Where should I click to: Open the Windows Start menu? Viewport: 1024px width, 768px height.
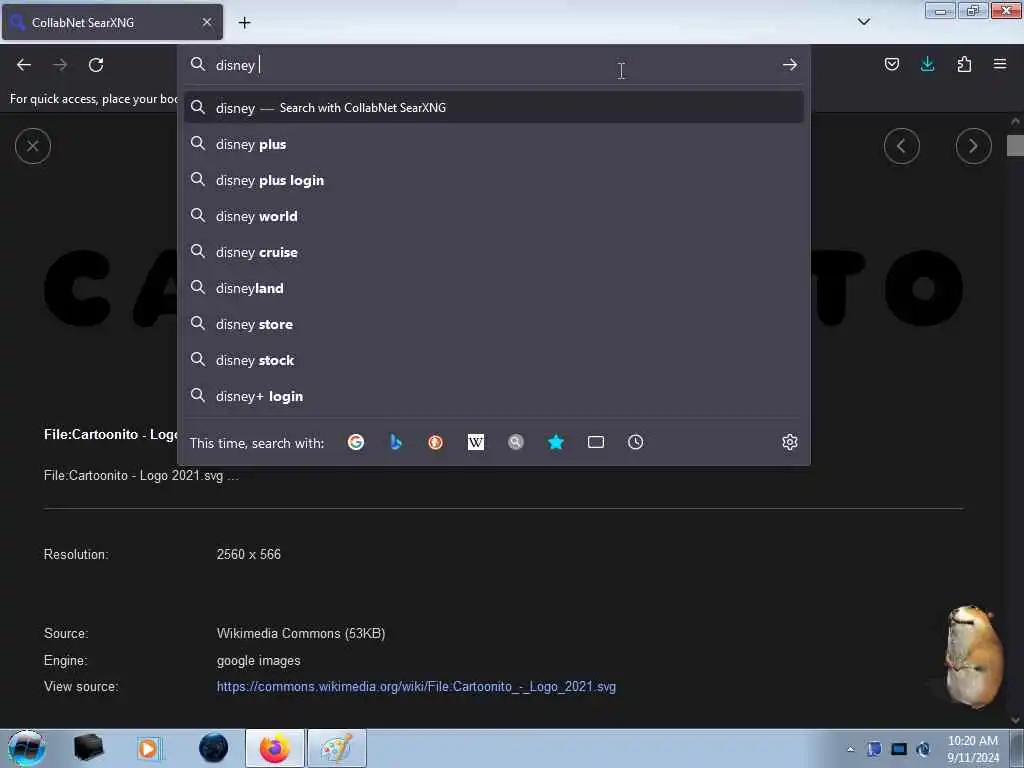pos(26,748)
